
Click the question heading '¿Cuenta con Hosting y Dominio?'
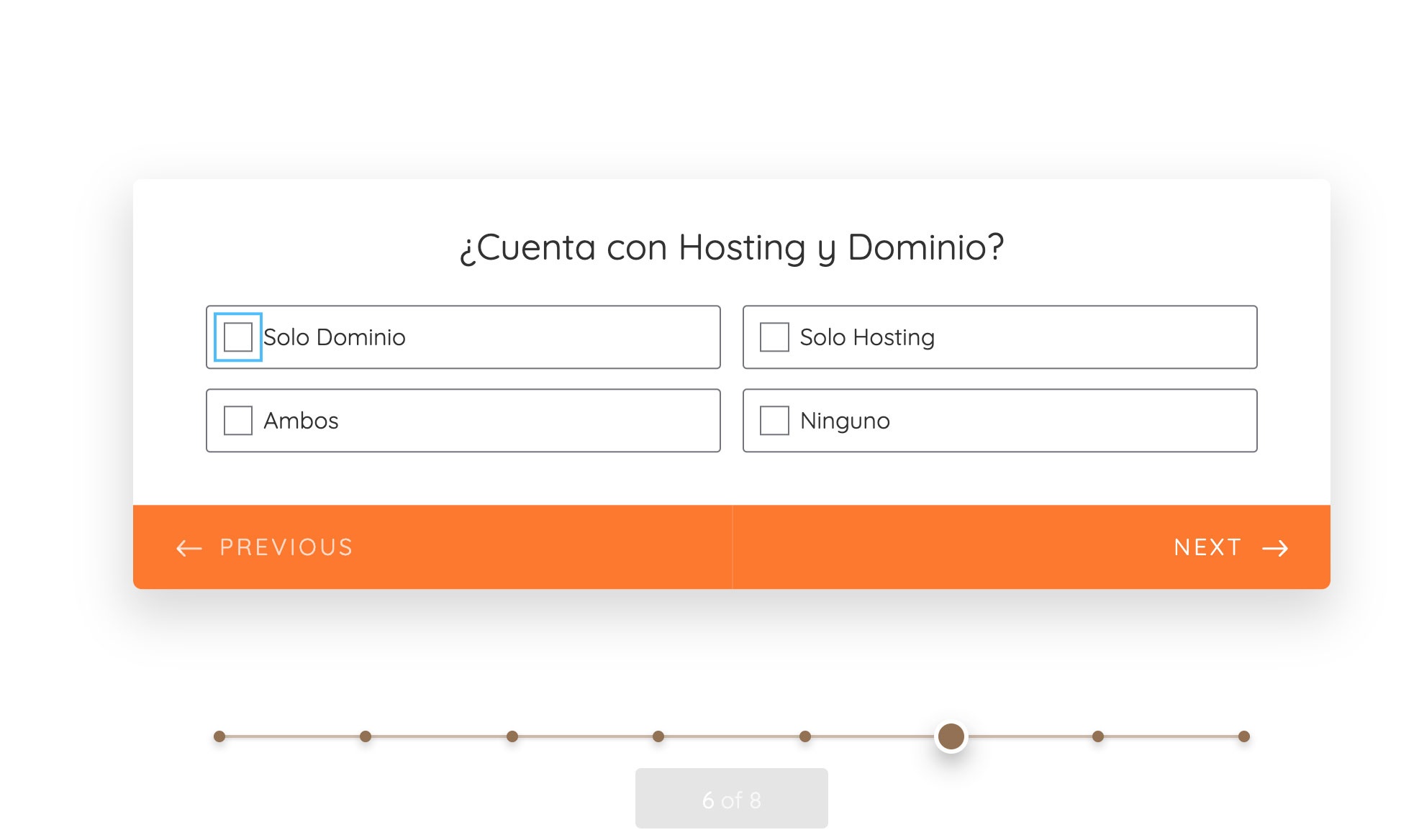(732, 247)
